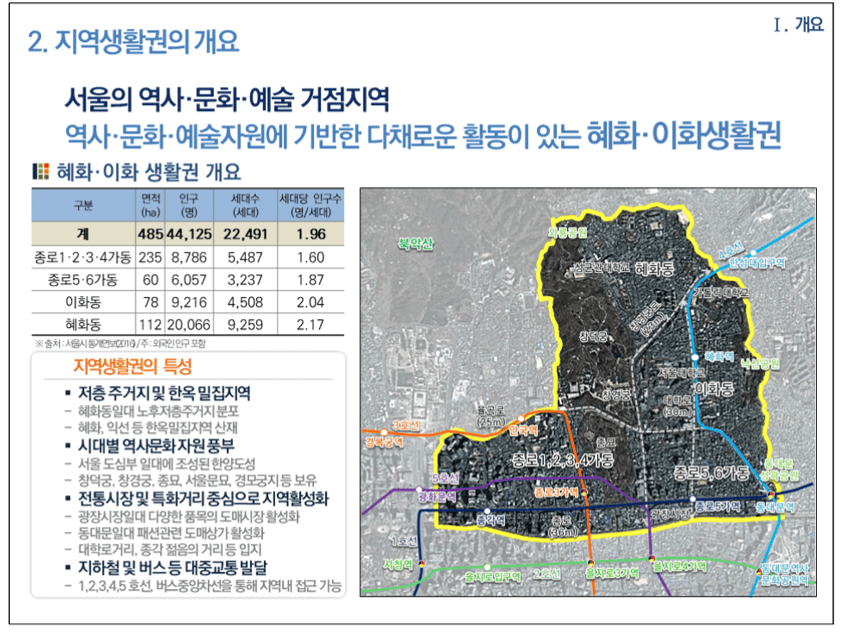Click the 한성대입구역 station marker on map
The height and width of the screenshot is (632, 841).
coord(753,252)
